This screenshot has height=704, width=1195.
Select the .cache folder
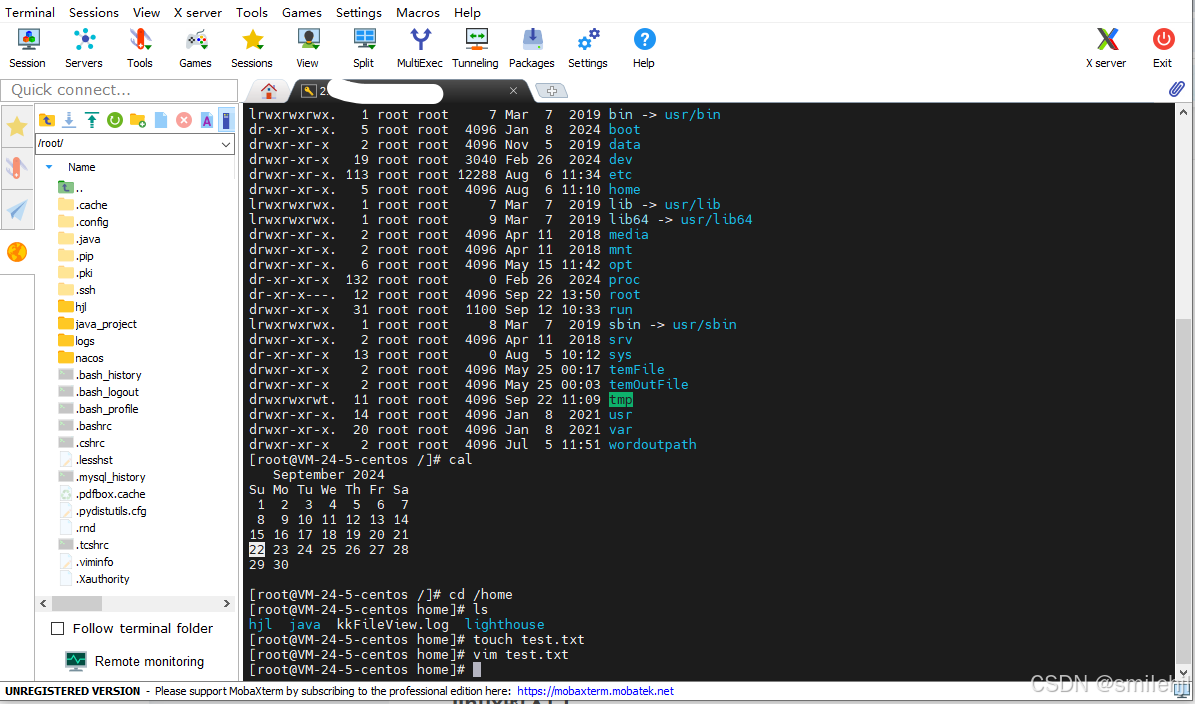tap(83, 205)
